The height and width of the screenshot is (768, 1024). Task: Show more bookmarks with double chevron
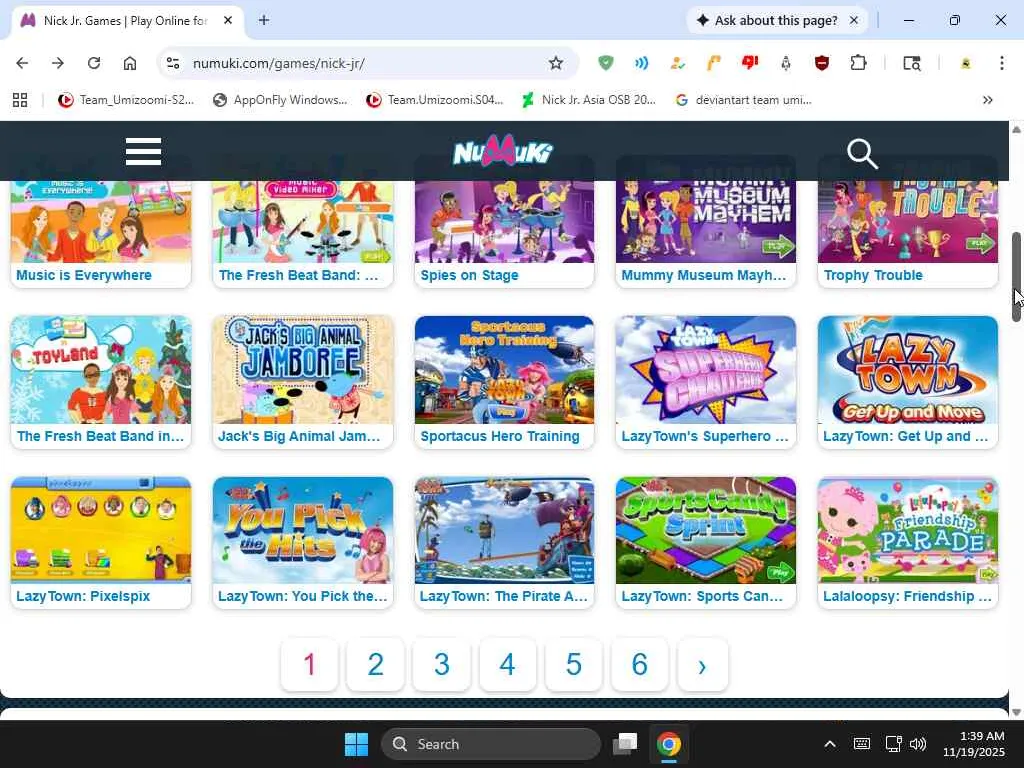(987, 100)
